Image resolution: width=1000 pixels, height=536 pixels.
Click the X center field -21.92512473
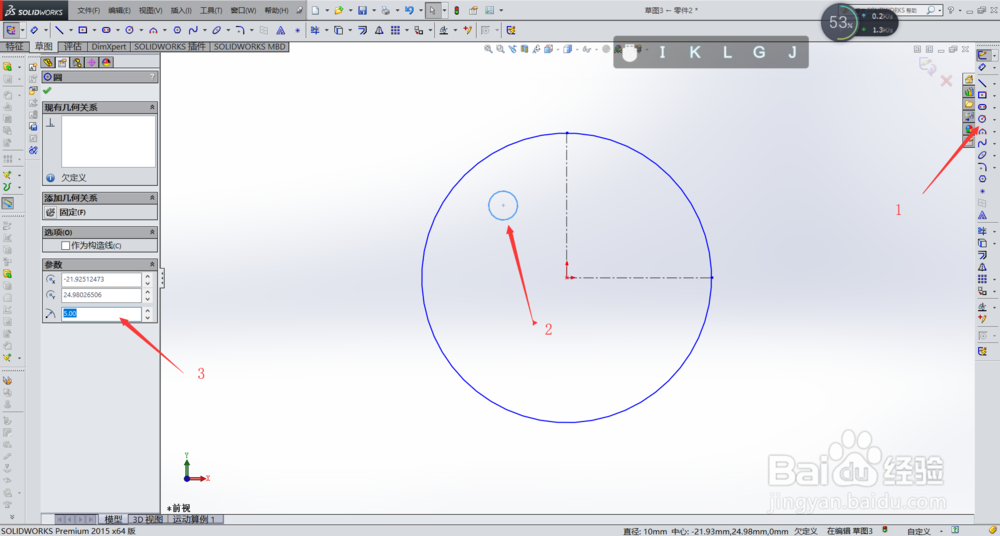pyautogui.click(x=101, y=279)
